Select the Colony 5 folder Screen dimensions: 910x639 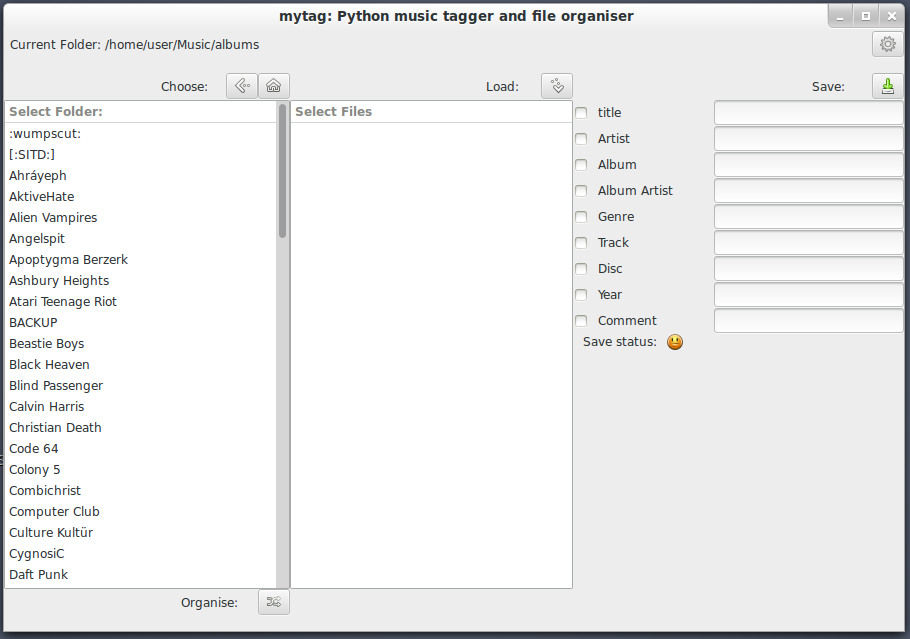(140, 470)
